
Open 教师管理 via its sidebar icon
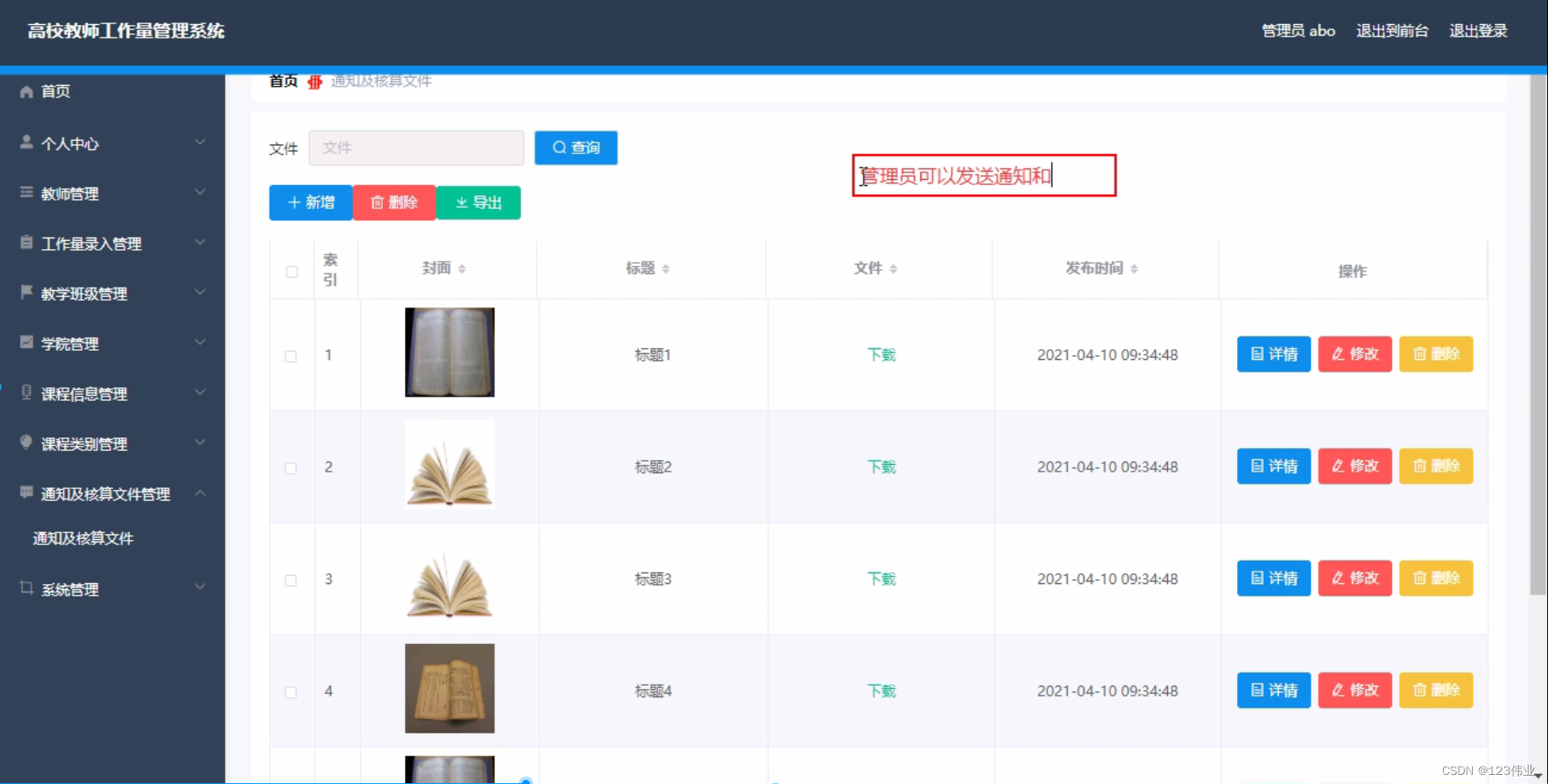26,192
